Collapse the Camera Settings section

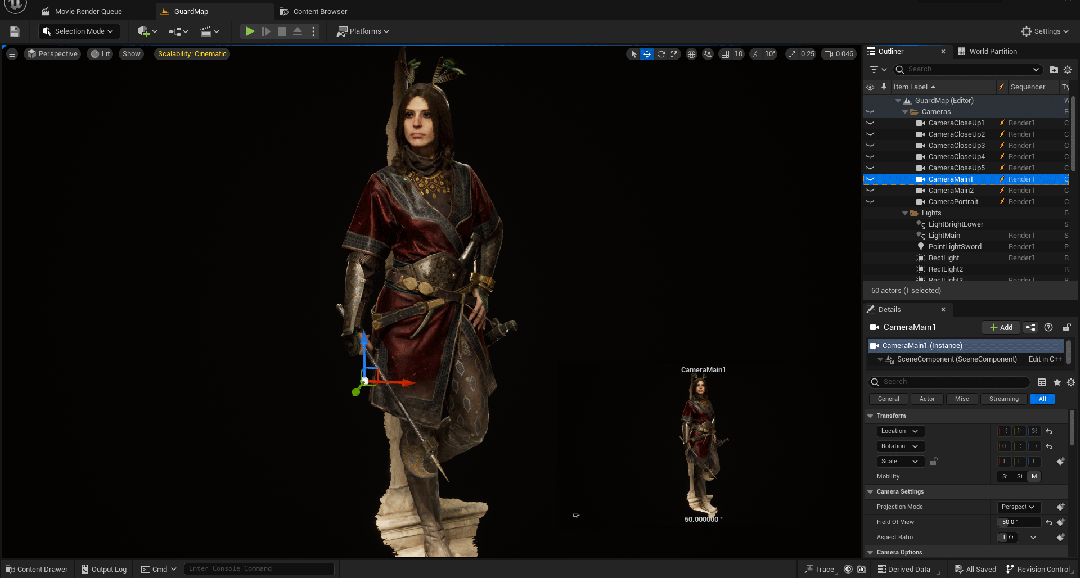[x=871, y=492]
